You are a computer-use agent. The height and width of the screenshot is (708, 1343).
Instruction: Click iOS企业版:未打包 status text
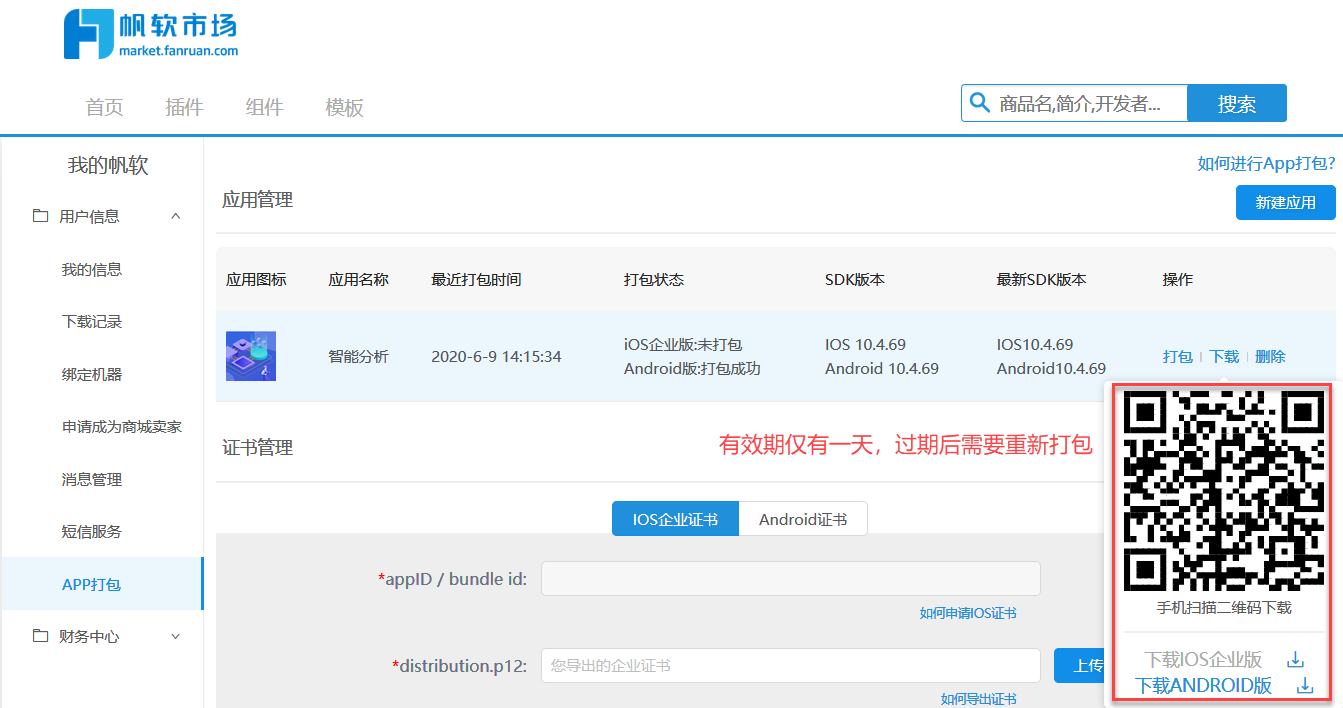click(683, 344)
